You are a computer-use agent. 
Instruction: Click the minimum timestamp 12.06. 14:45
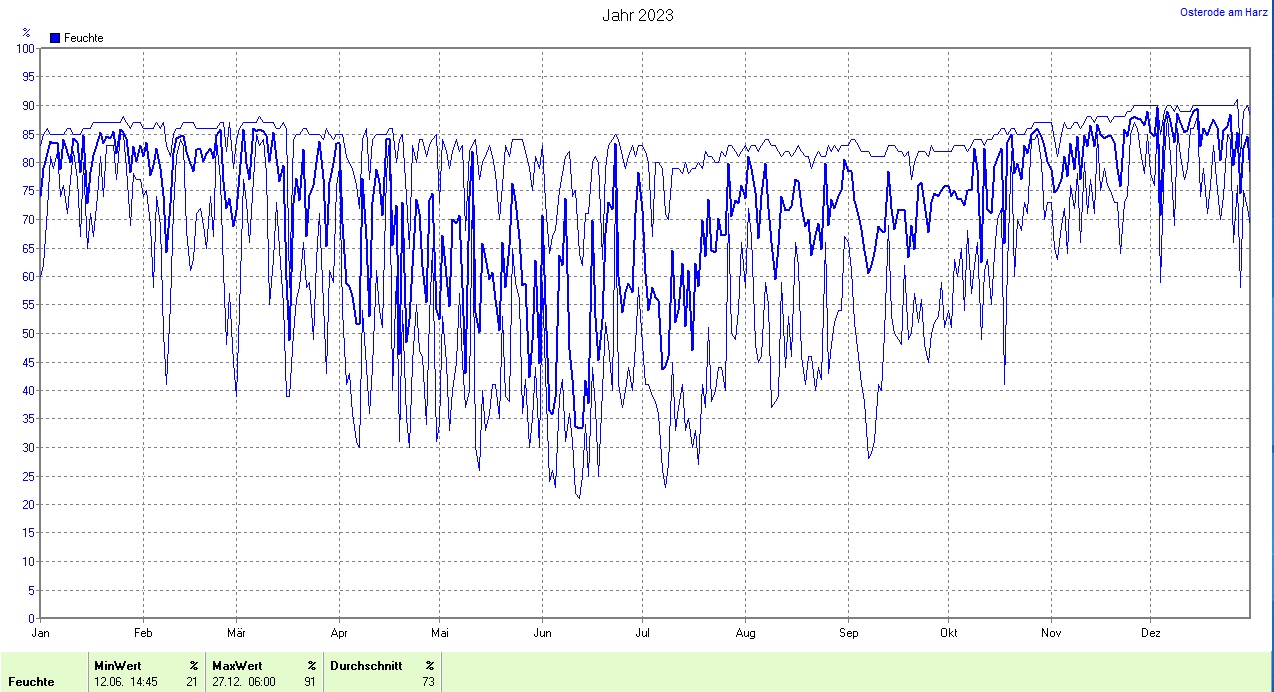point(126,682)
